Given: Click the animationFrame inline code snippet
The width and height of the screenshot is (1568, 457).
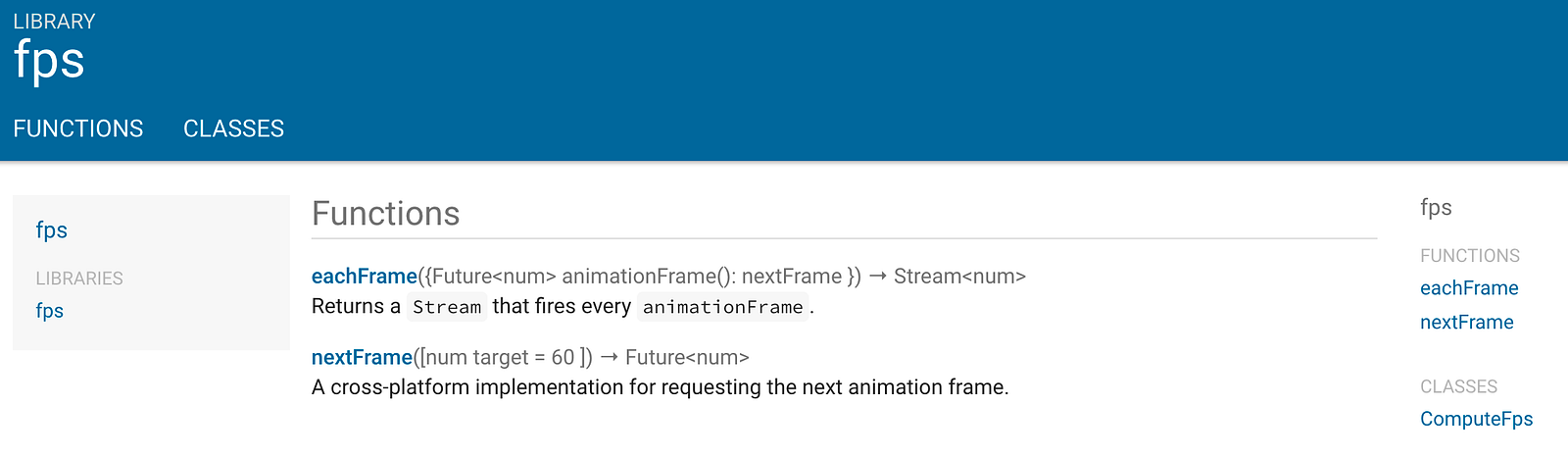Looking at the screenshot, I should pos(723,307).
